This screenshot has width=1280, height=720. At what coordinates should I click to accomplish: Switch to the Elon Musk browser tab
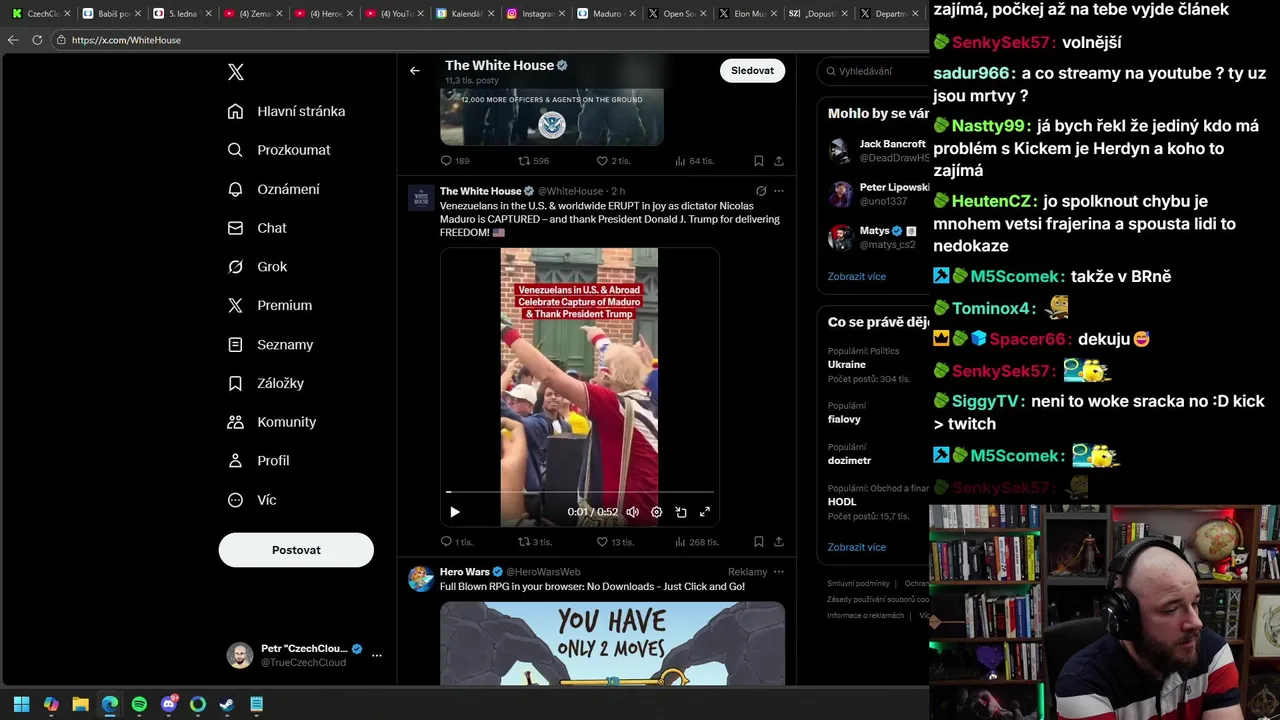pyautogui.click(x=749, y=14)
